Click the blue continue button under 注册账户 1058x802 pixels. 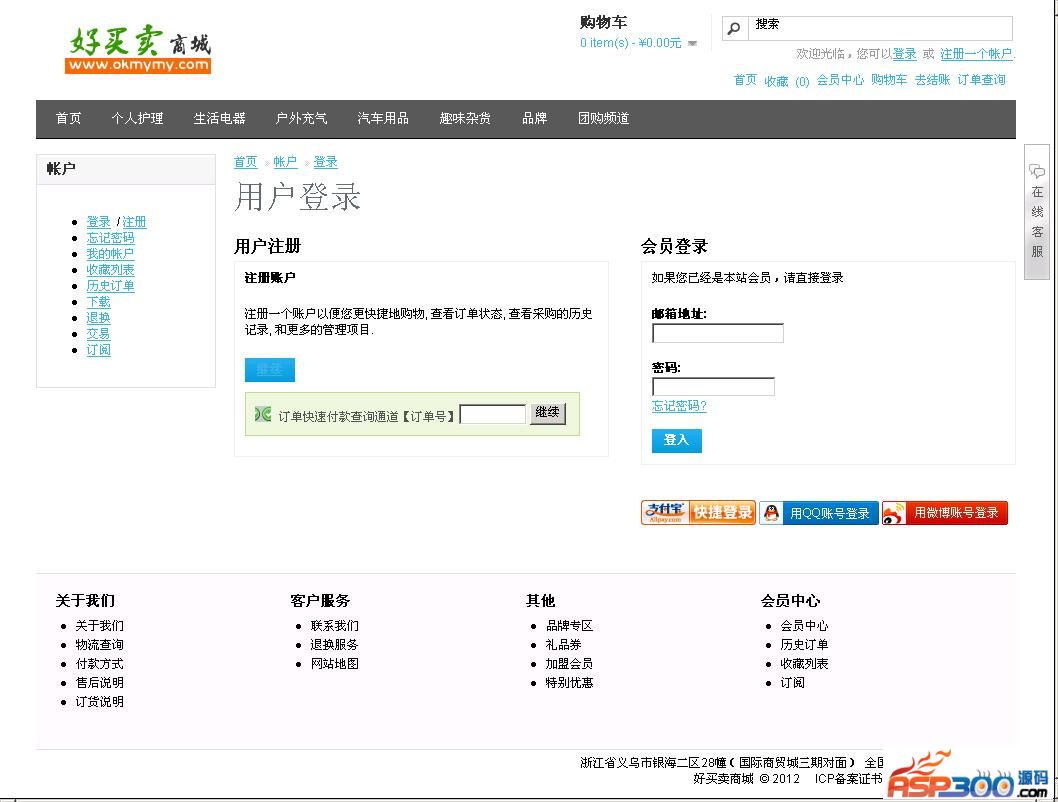pos(269,370)
